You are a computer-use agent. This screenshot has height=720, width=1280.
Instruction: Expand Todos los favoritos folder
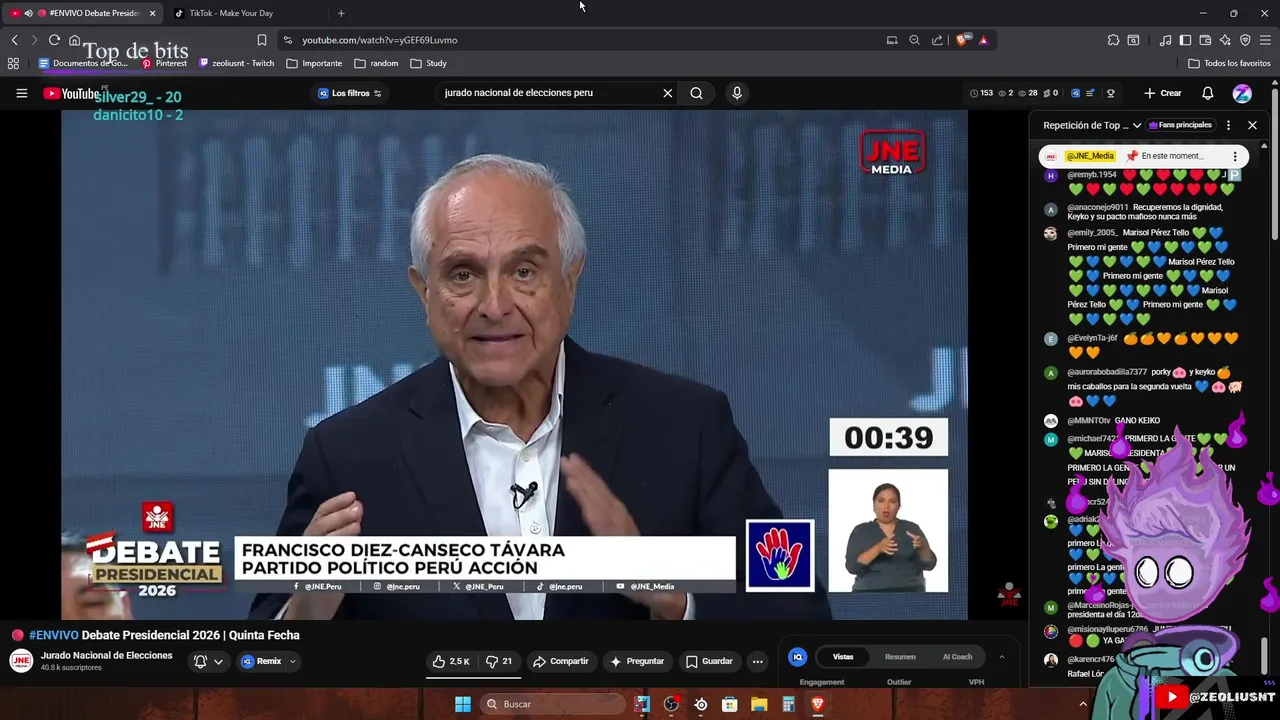click(1229, 63)
